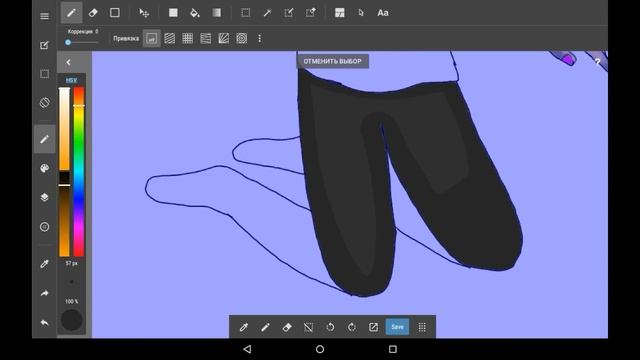640x360 pixels.
Task: Open shortcut bar grid settings icon
Action: pos(422,327)
